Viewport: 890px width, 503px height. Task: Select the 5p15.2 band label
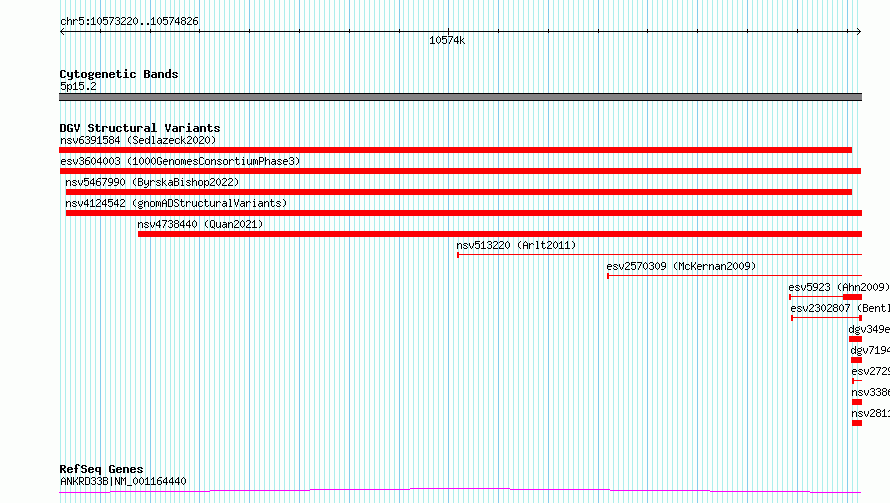click(x=78, y=86)
